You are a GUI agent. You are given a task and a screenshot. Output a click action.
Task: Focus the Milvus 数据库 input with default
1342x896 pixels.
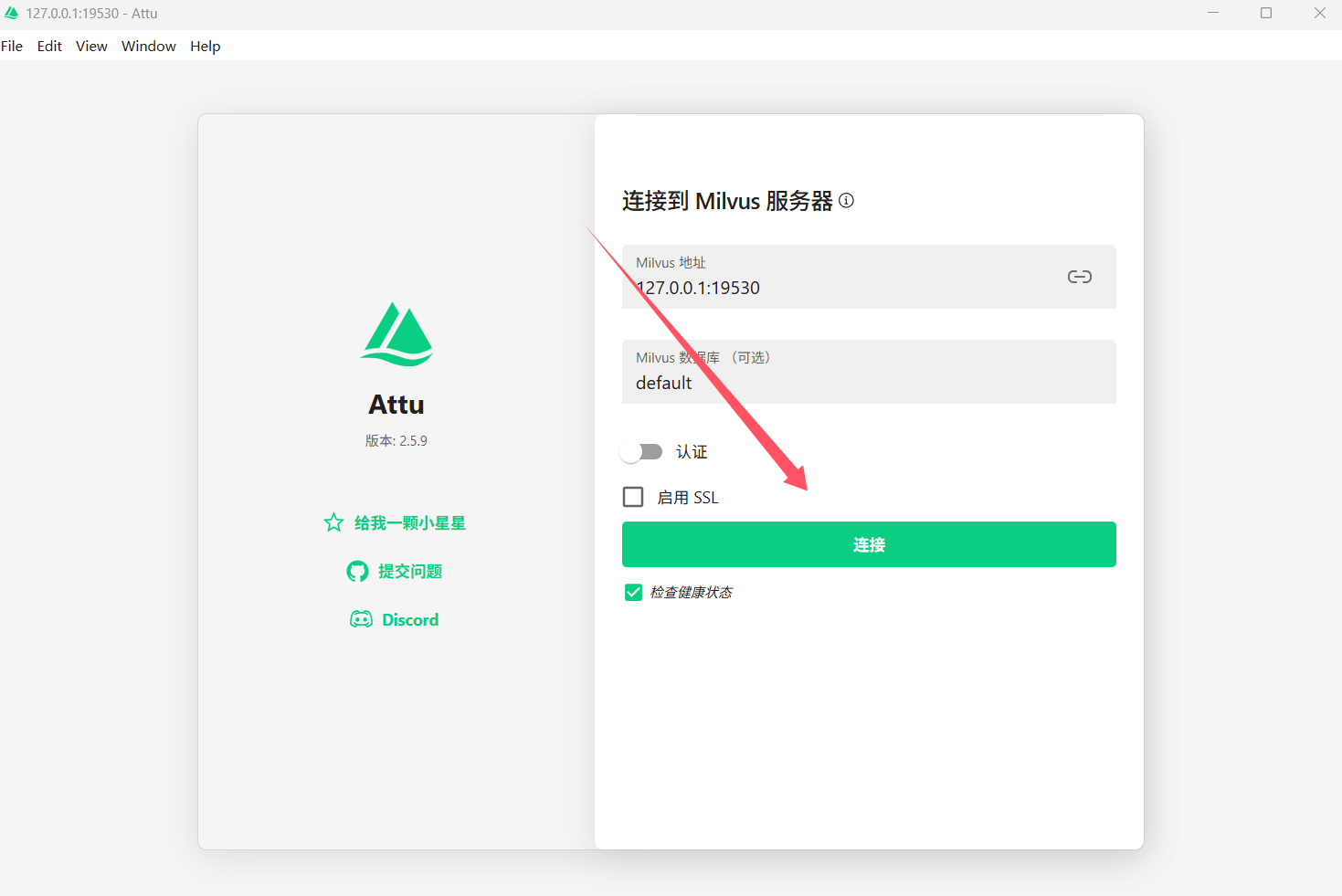pos(869,372)
